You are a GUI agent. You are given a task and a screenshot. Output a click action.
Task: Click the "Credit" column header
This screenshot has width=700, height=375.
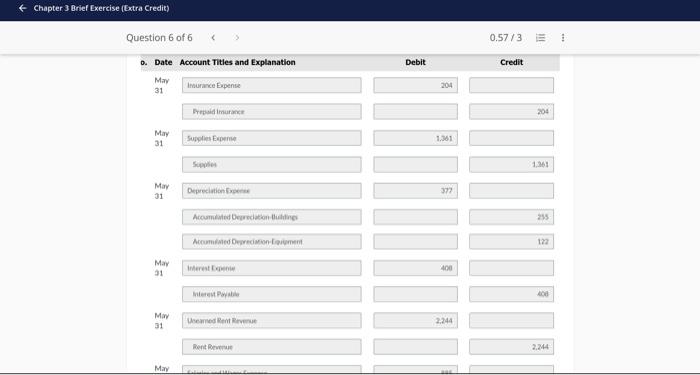click(x=512, y=62)
